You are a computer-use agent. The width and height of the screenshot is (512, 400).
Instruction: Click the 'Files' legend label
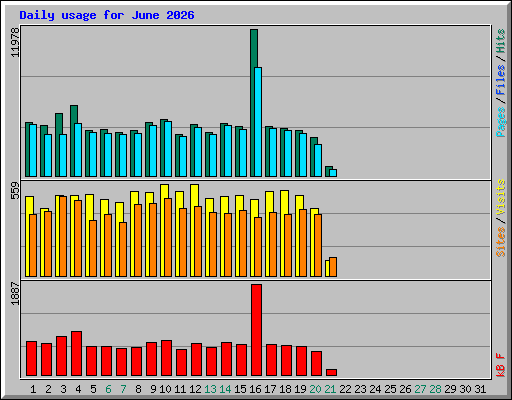501,80
